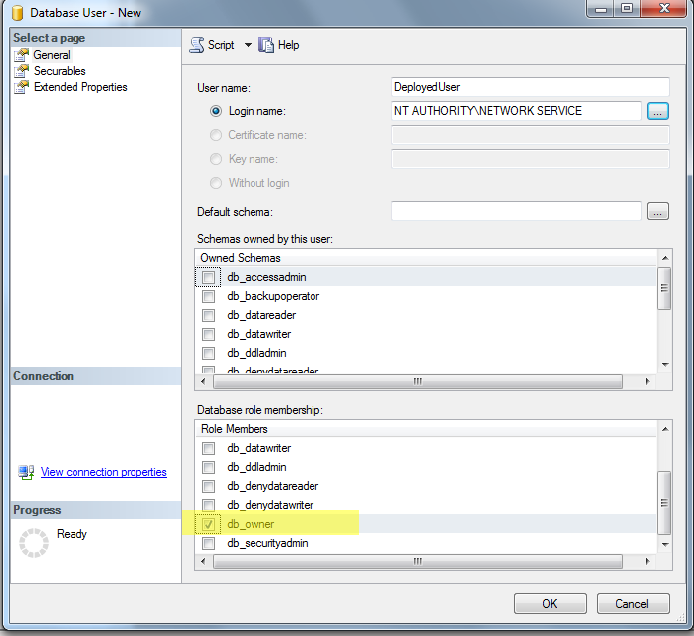Image resolution: width=694 pixels, height=636 pixels.
Task: Check db_datawriter role membership
Action: 208,448
